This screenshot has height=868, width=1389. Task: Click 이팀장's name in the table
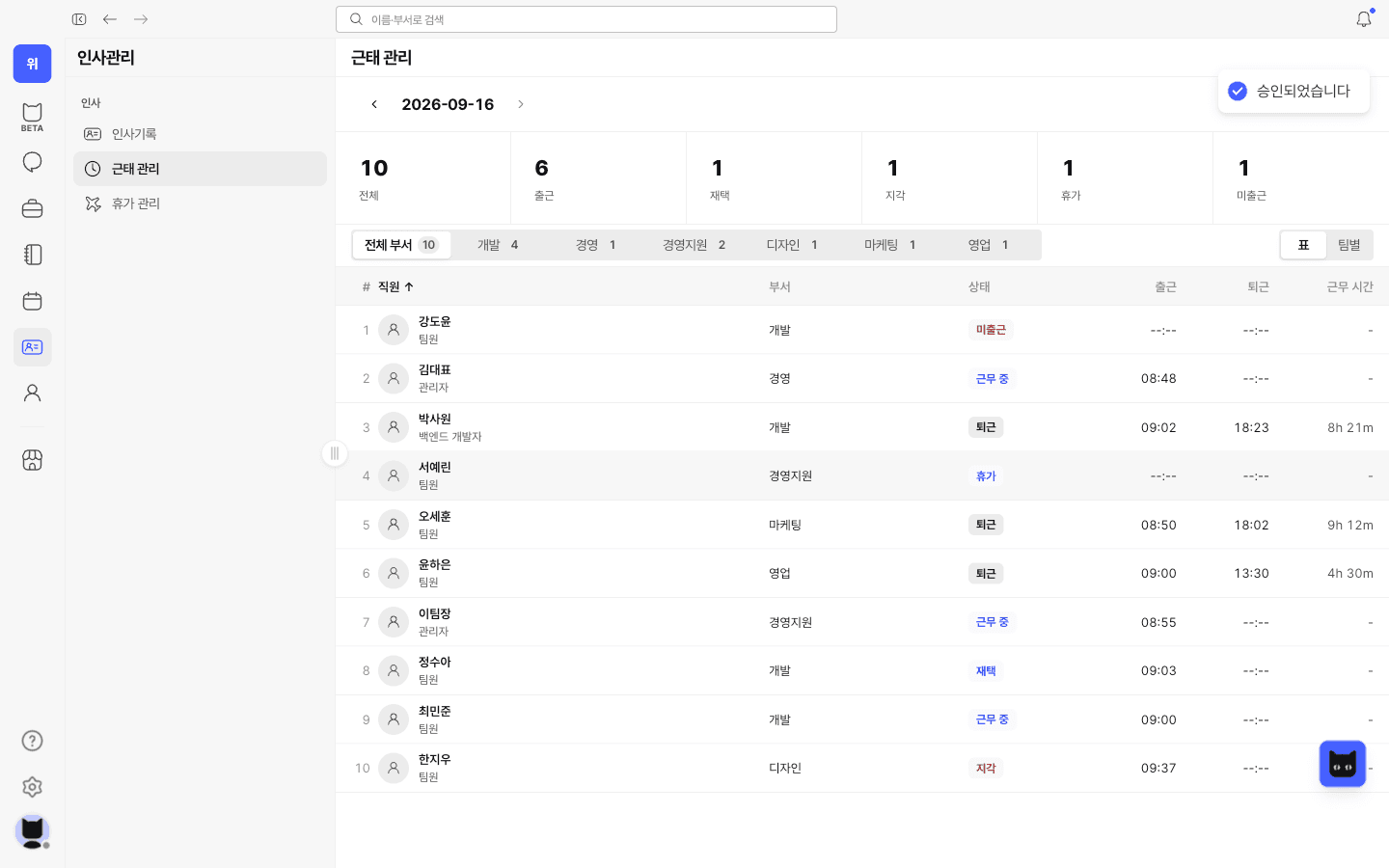click(434, 614)
